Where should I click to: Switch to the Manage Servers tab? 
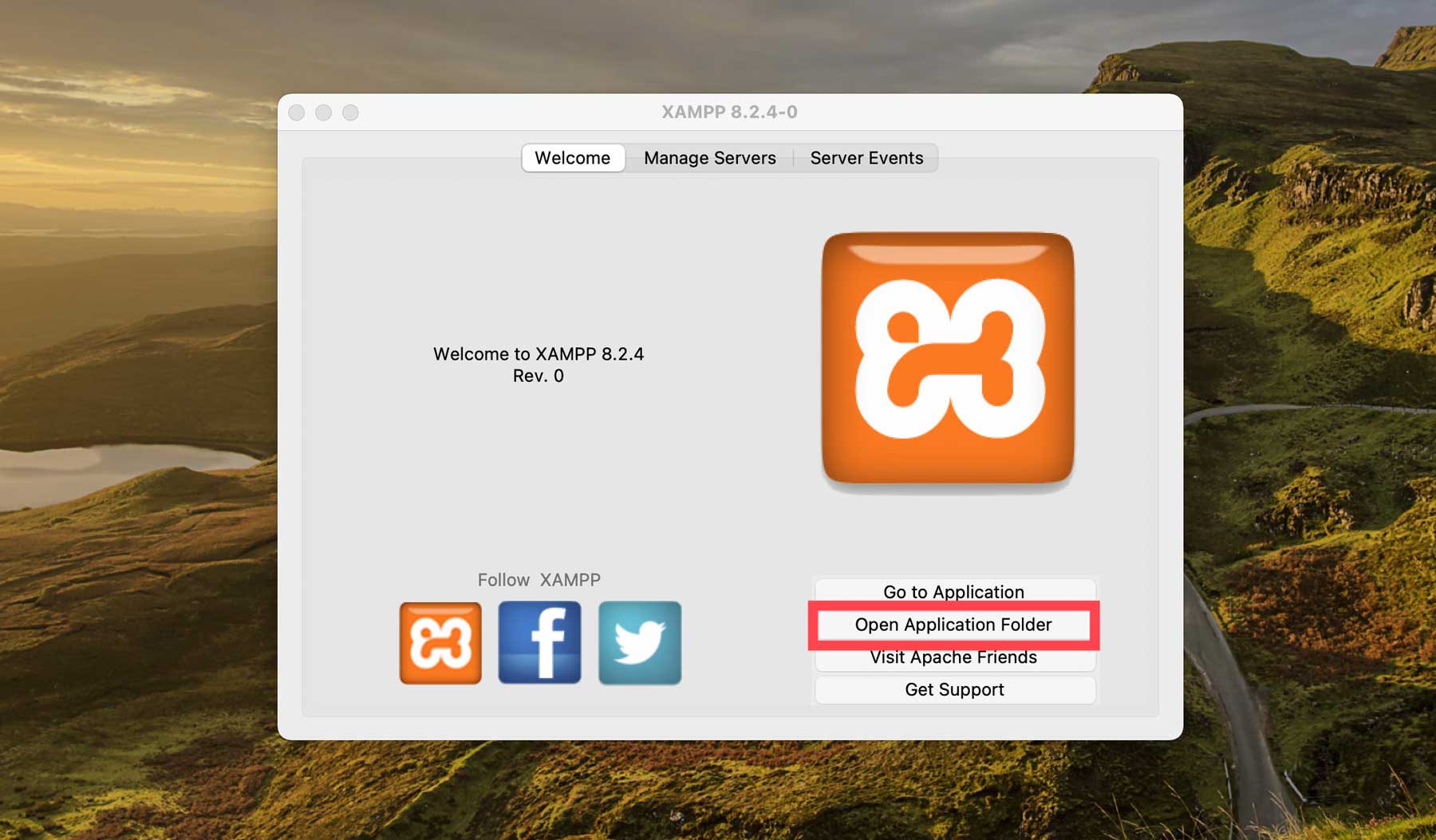[709, 158]
